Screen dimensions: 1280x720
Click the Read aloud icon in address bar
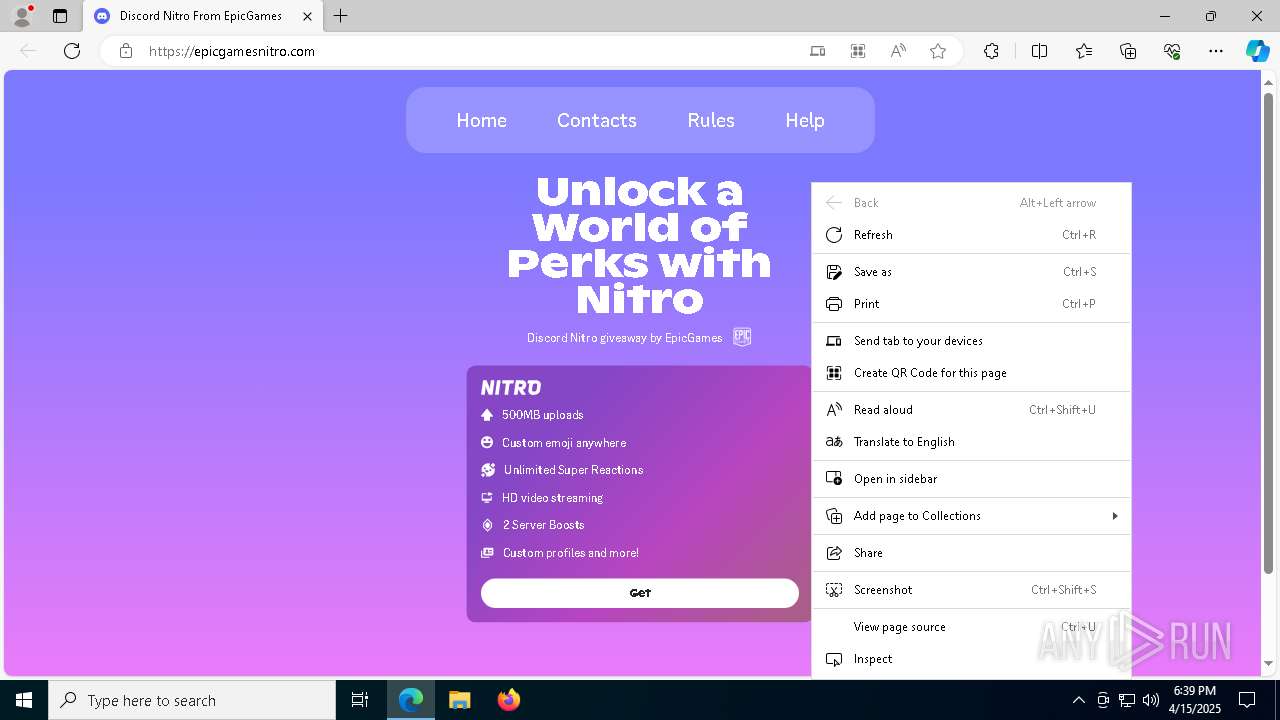point(898,51)
